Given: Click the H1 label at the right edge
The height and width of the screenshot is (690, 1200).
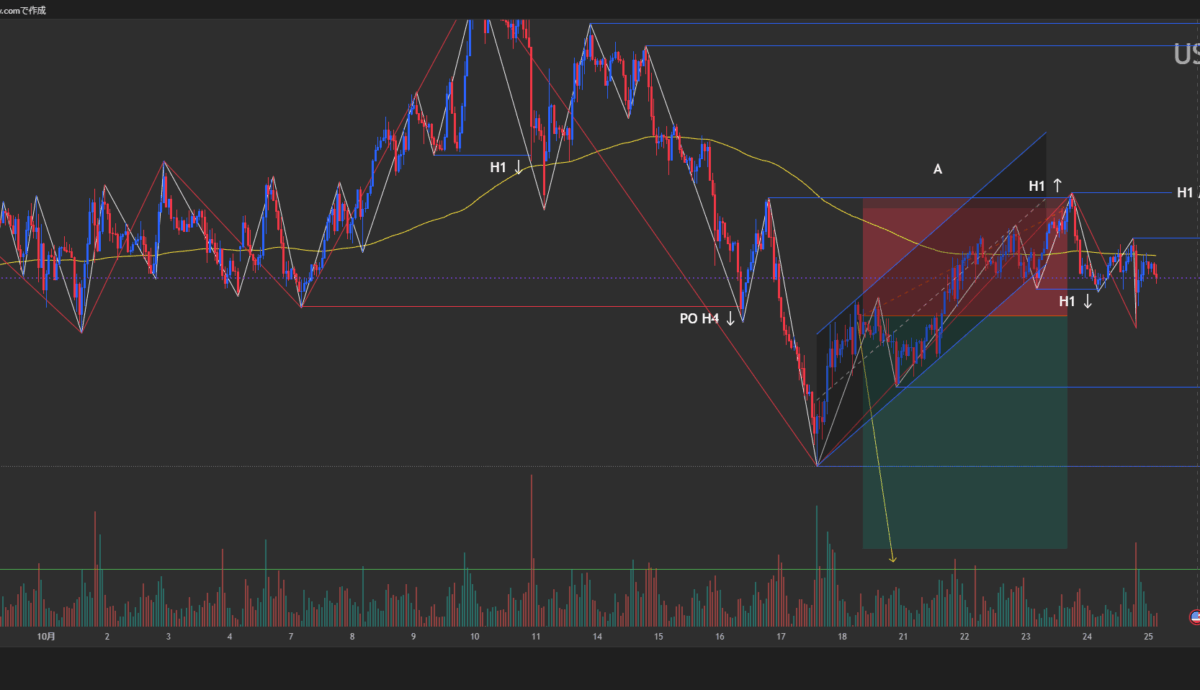Looking at the screenshot, I should tap(1186, 193).
